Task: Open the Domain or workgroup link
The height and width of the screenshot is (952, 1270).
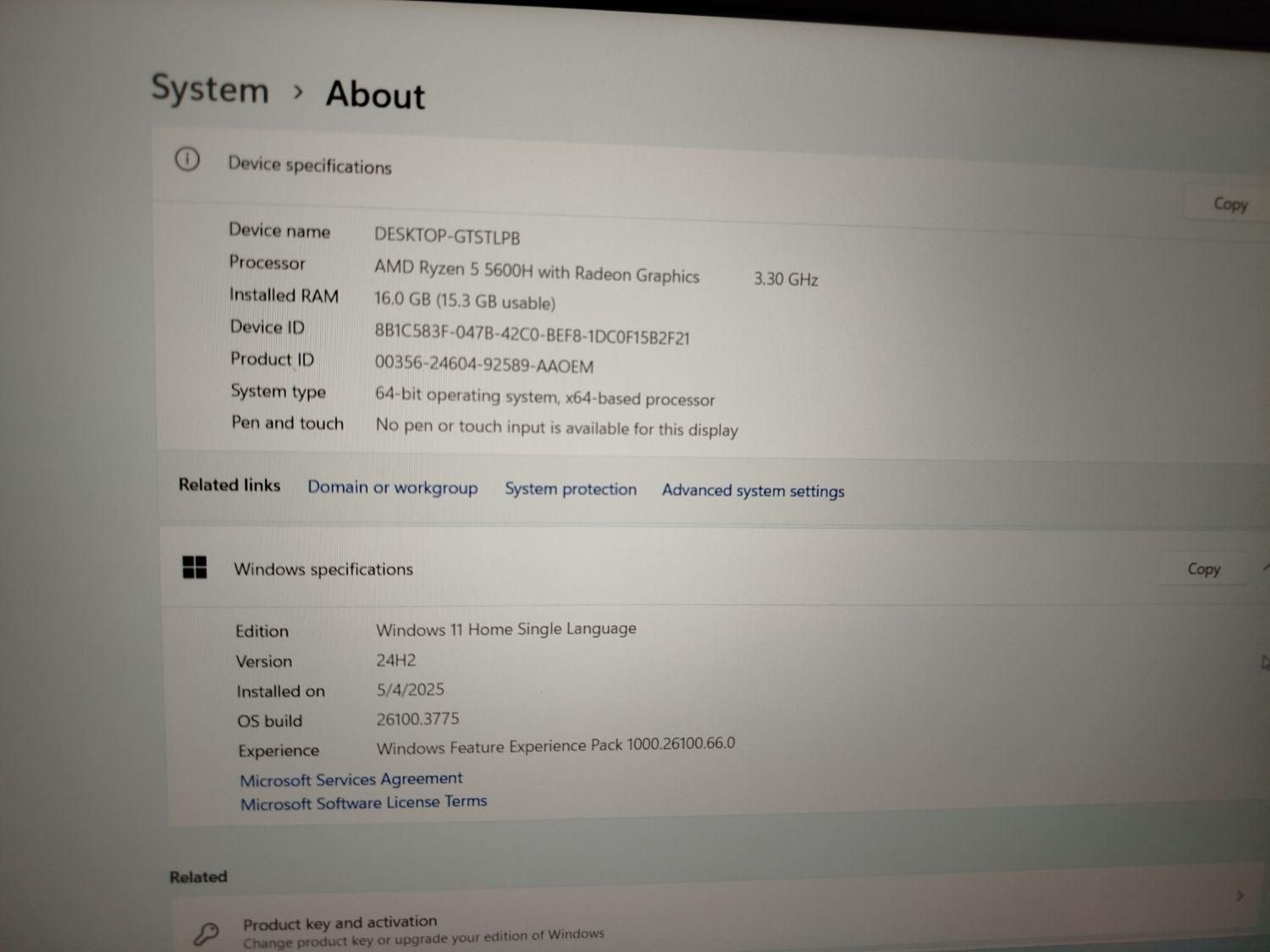Action: pyautogui.click(x=392, y=487)
